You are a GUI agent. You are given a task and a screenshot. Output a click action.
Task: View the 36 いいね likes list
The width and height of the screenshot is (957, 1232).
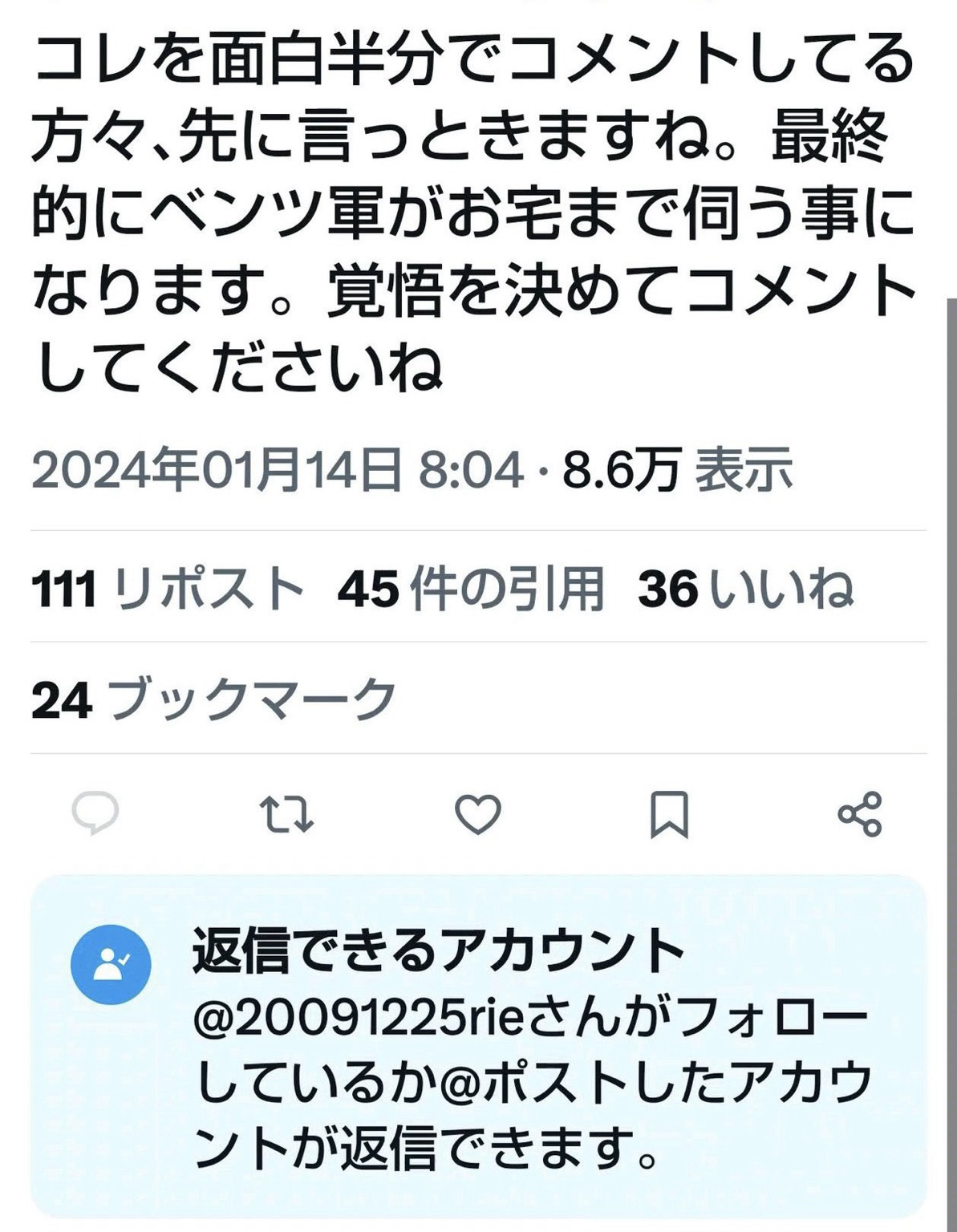745,589
